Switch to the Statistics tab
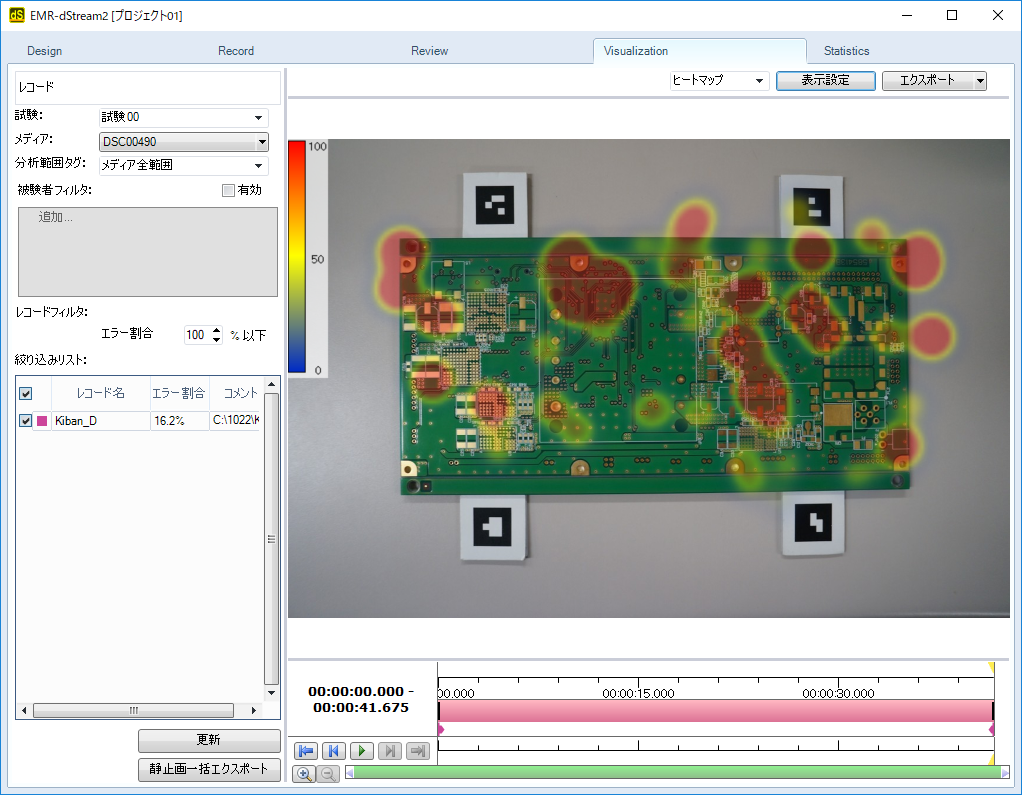Image resolution: width=1022 pixels, height=795 pixels. tap(846, 51)
